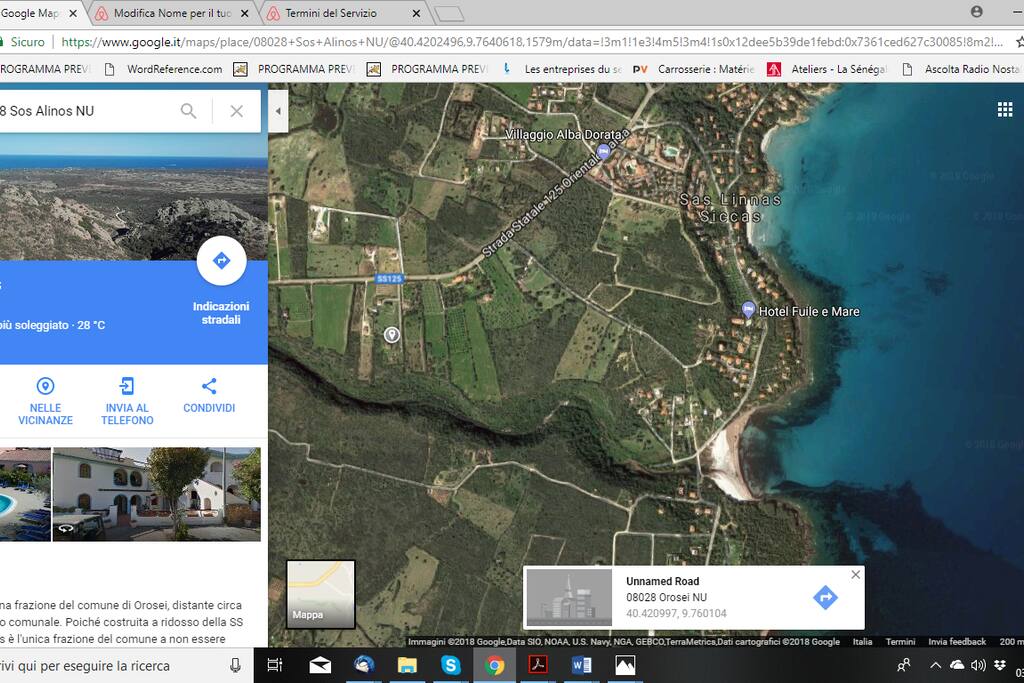Click the Dropbox tray icon
The image size is (1024, 683).
coord(1000,665)
